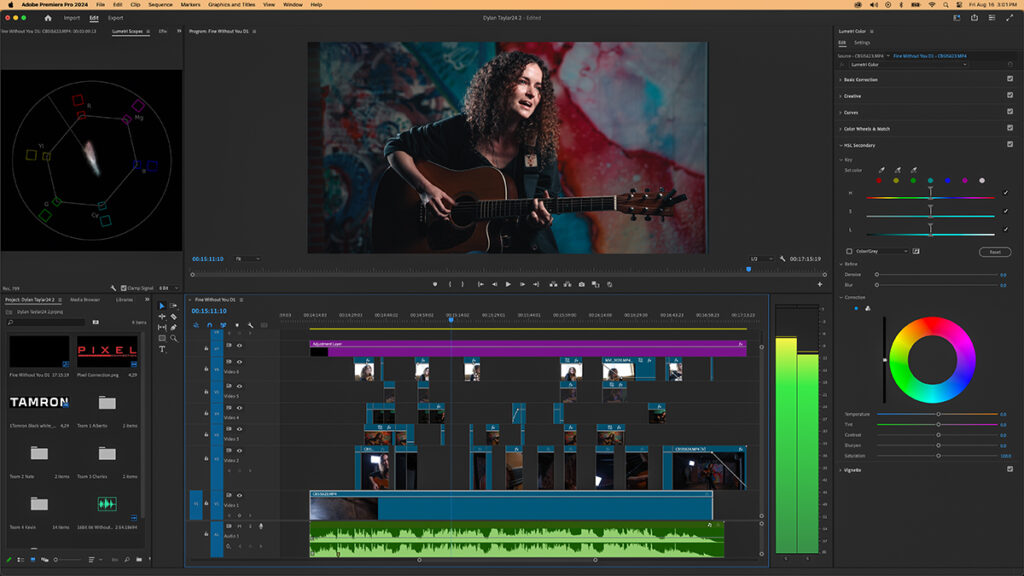Choose the Pen tool

click(174, 327)
